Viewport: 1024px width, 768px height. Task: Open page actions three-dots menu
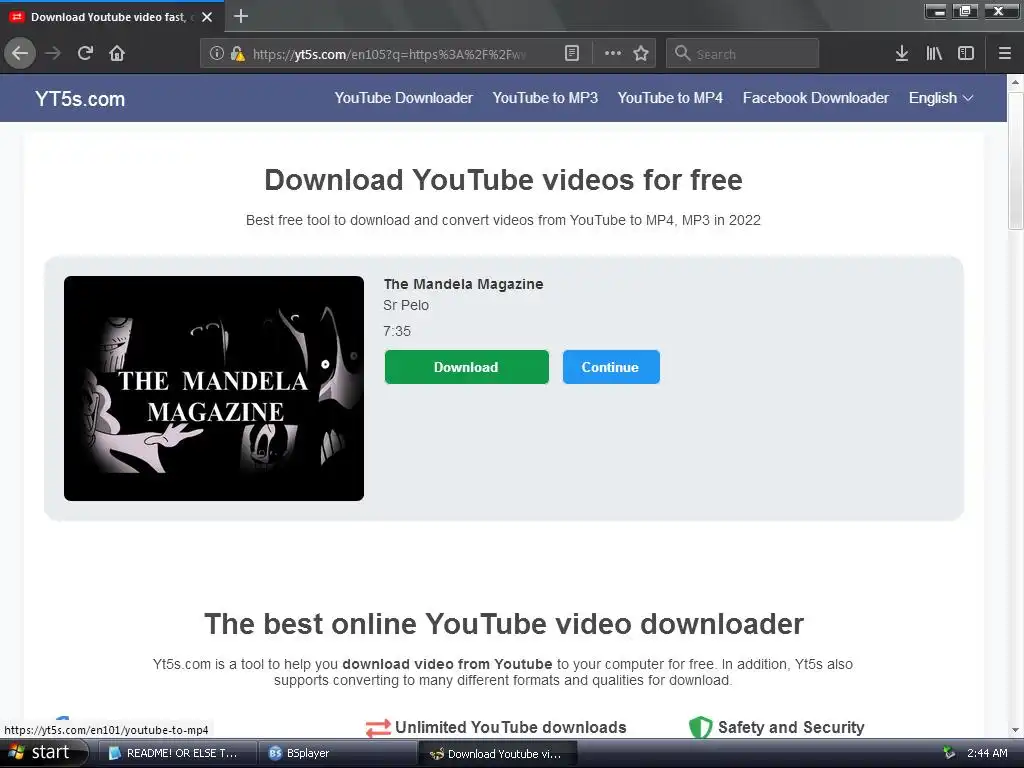613,54
